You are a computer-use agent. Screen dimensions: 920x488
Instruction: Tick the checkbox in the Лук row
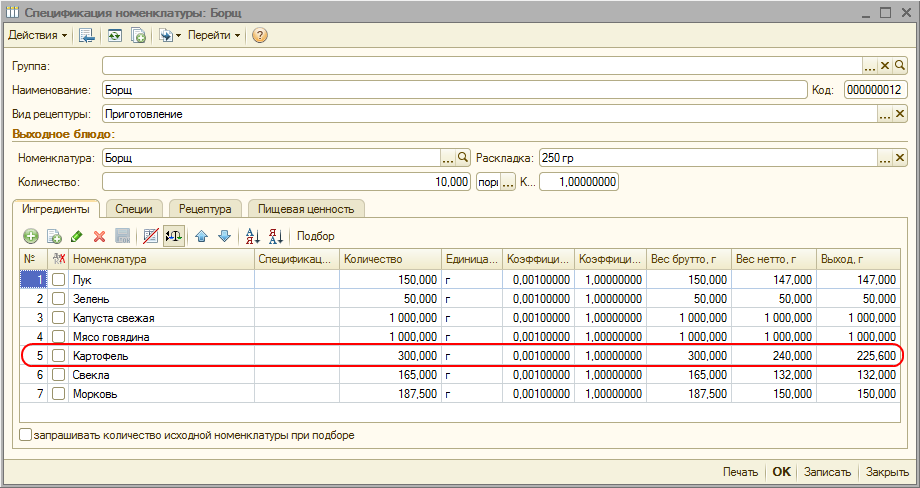tap(59, 280)
